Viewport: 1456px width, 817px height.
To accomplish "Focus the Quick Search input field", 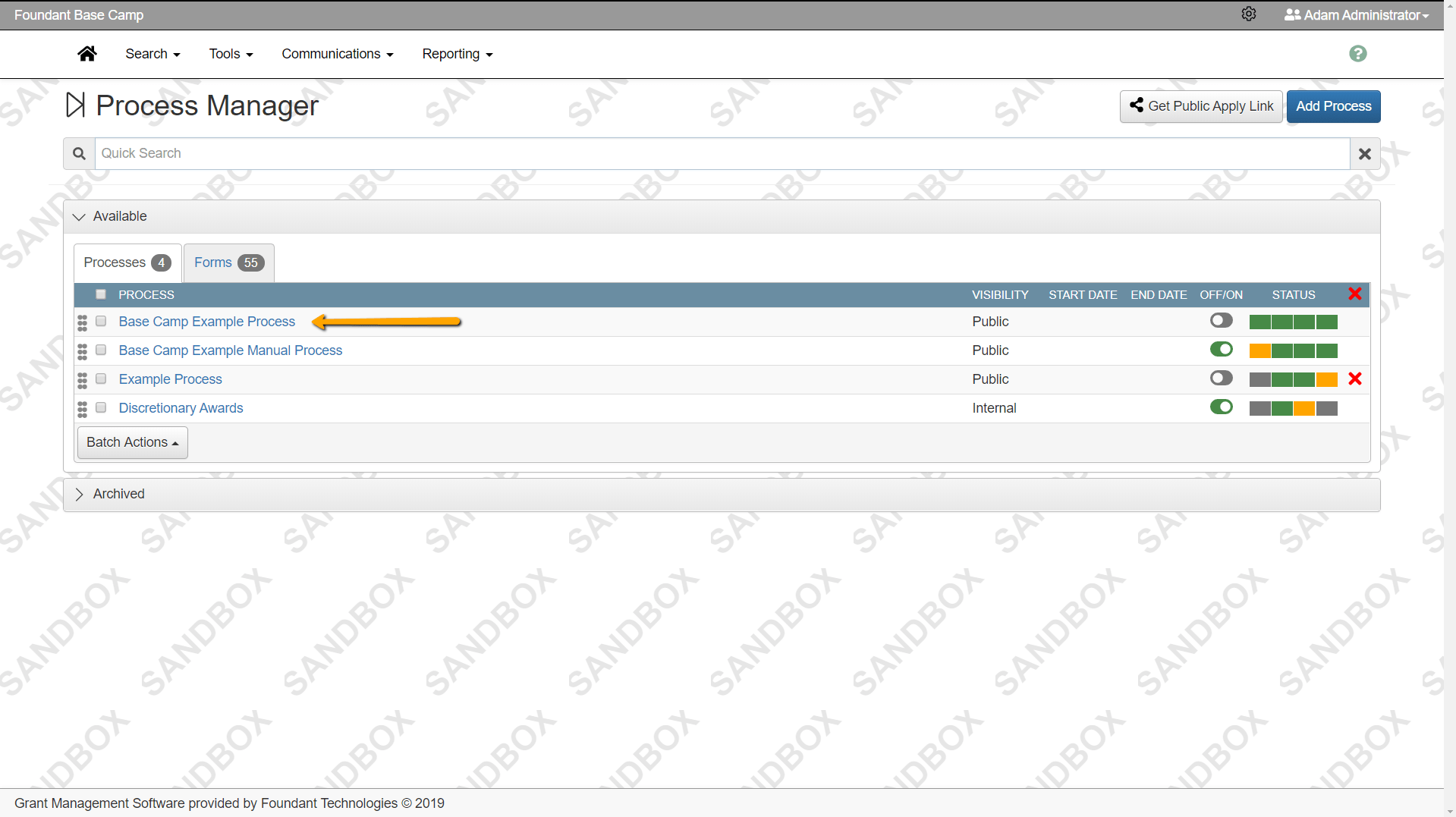I will 722,153.
